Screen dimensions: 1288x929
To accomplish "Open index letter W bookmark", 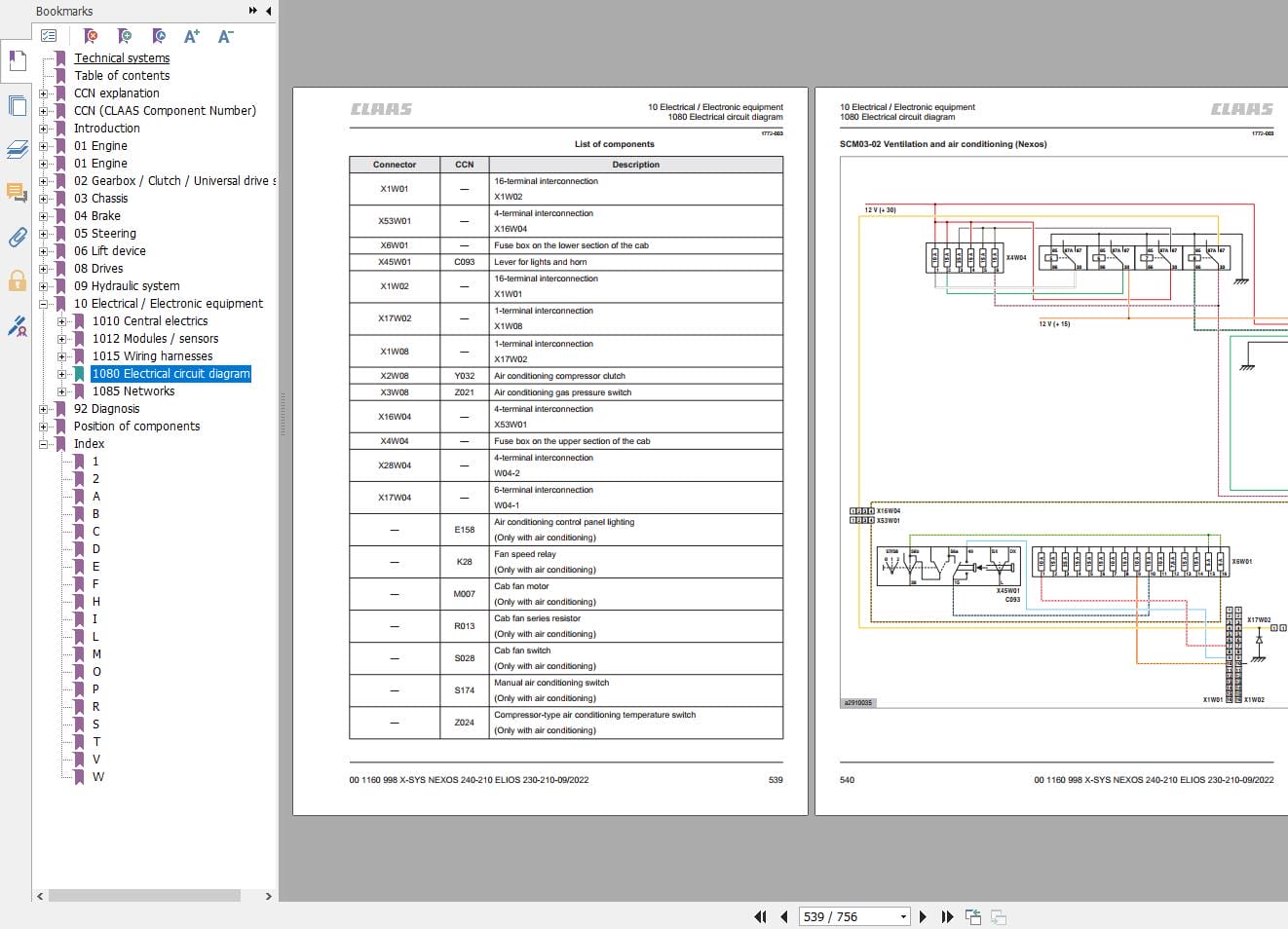I will pos(98,777).
